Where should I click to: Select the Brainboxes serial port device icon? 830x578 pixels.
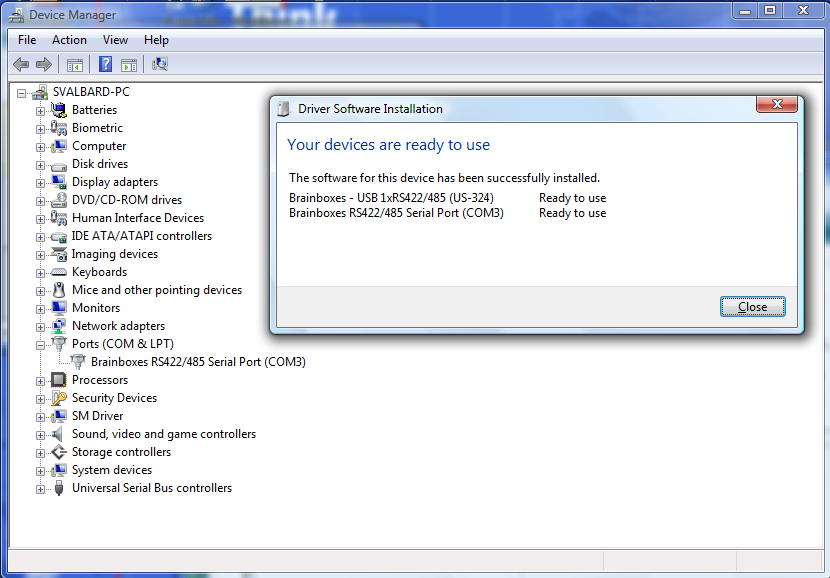[x=78, y=362]
